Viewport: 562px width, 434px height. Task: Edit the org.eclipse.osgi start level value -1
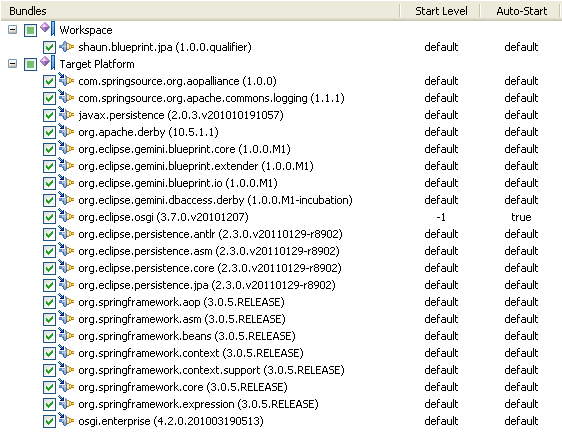[441, 217]
